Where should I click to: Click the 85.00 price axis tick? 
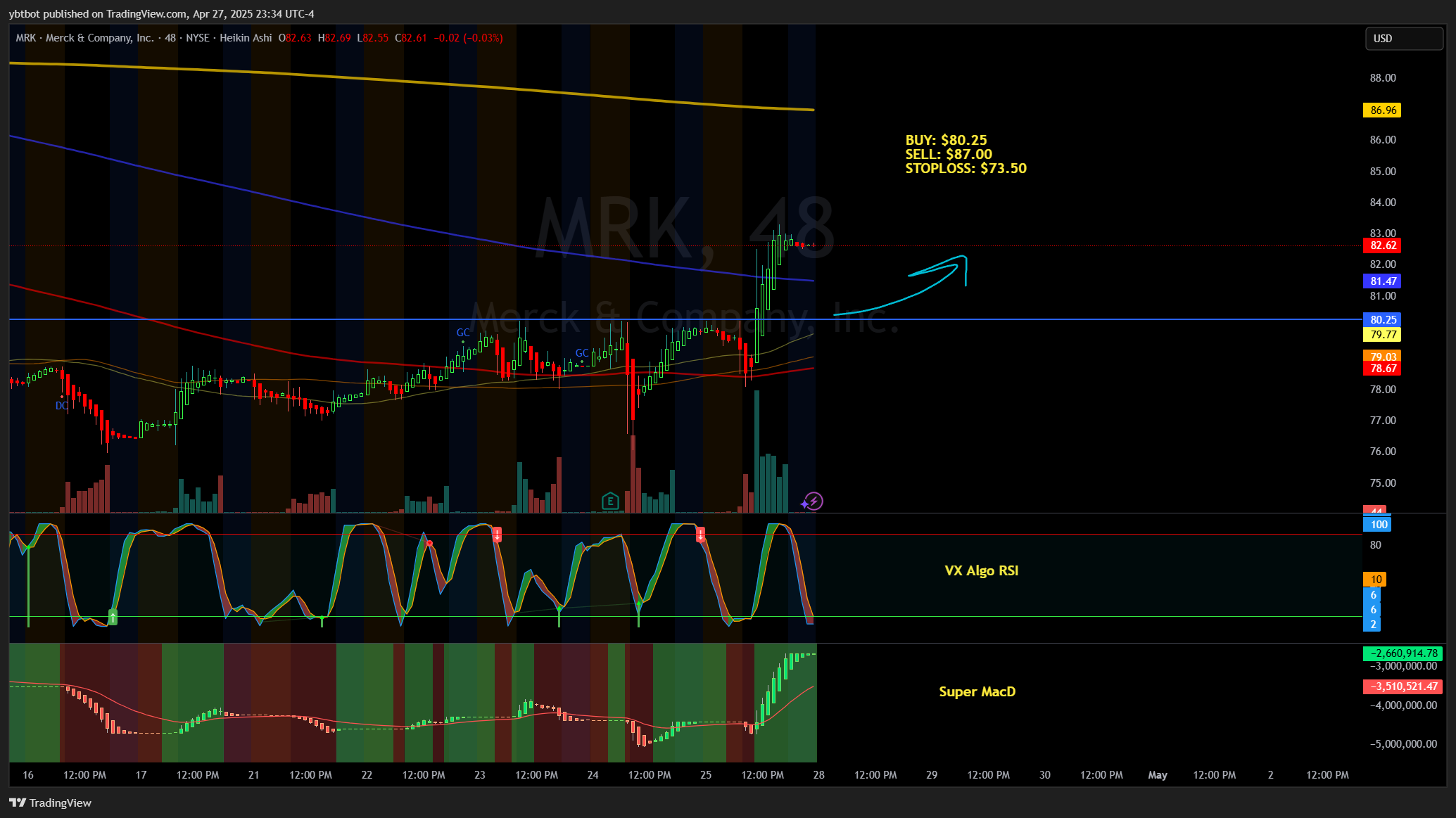click(x=1383, y=172)
